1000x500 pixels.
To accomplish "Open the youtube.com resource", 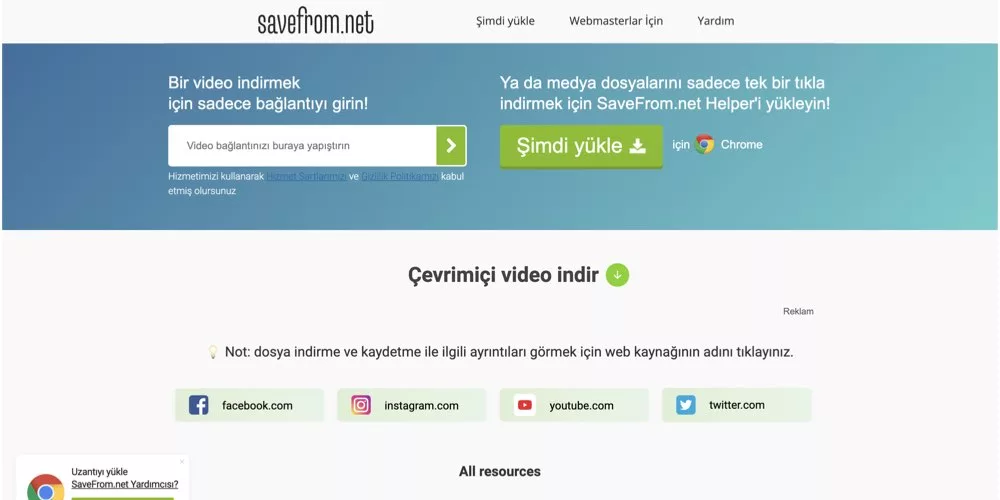I will click(574, 405).
